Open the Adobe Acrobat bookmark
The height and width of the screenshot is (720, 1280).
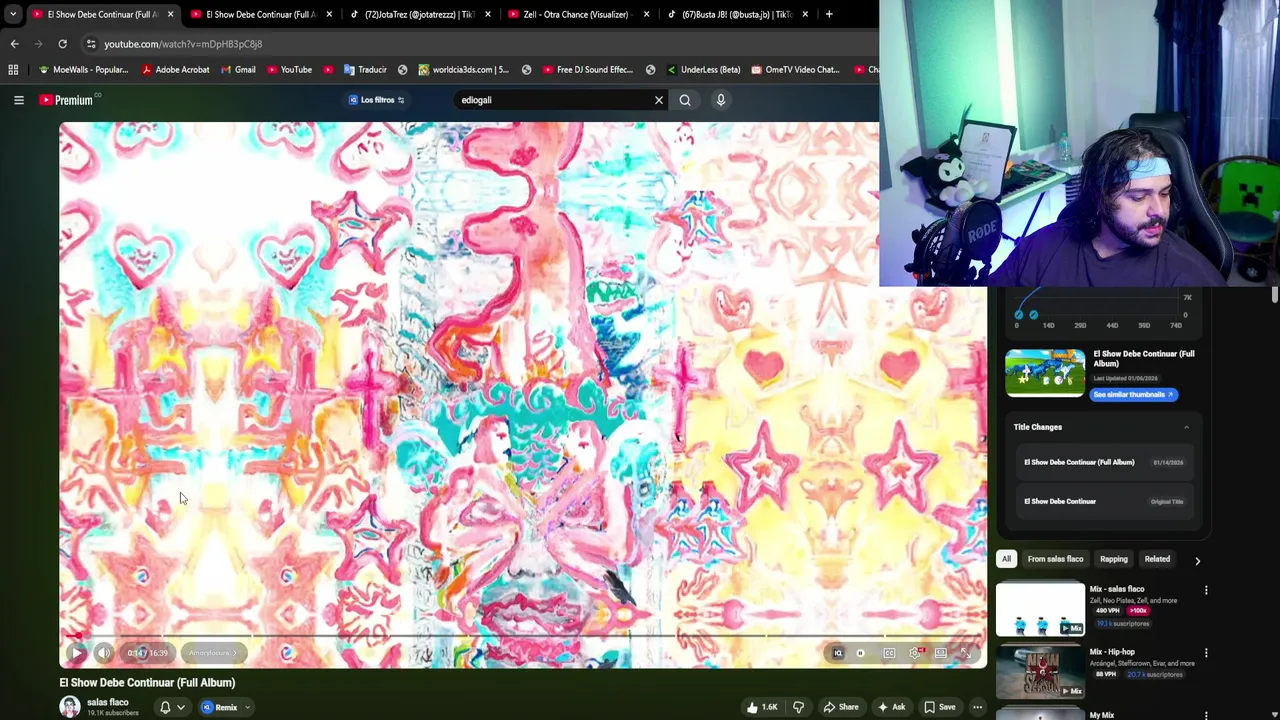pyautogui.click(x=175, y=70)
